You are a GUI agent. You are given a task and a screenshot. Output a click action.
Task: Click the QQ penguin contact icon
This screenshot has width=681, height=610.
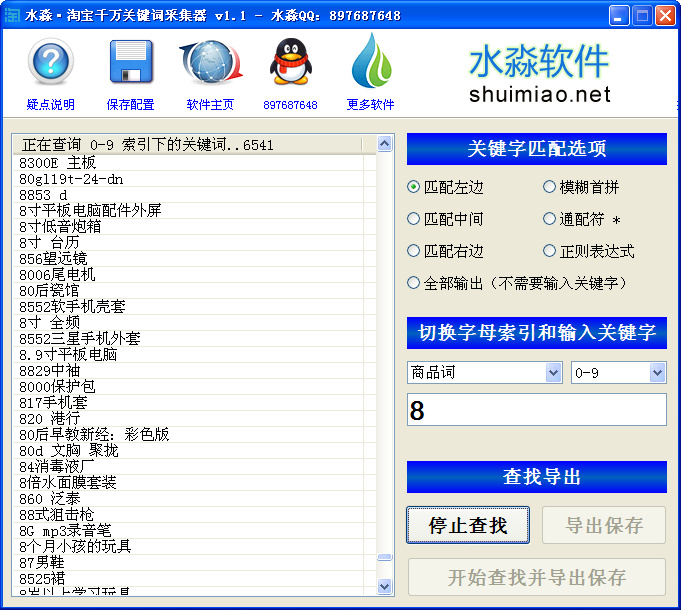coord(290,64)
